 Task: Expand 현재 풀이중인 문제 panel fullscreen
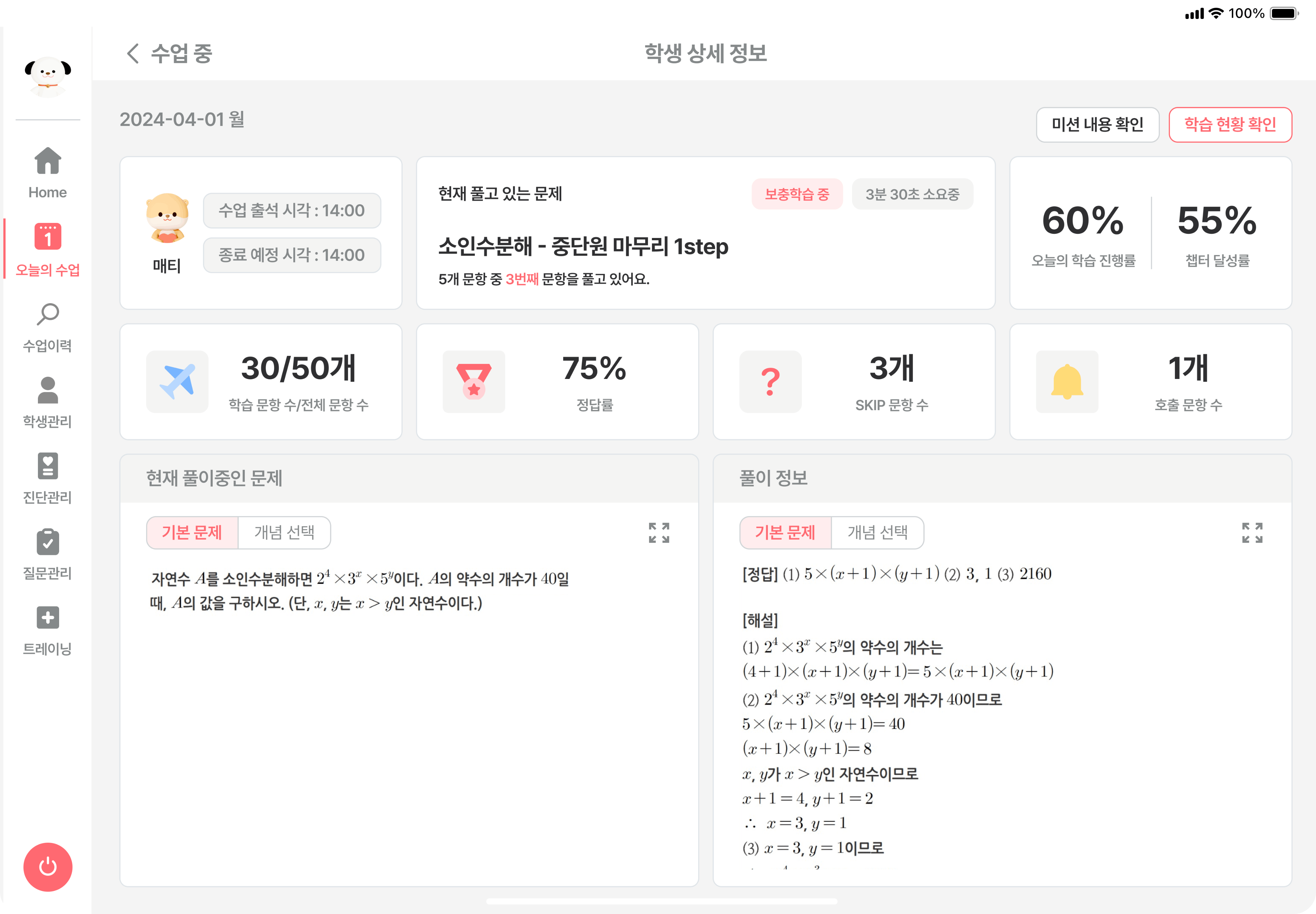tap(659, 532)
